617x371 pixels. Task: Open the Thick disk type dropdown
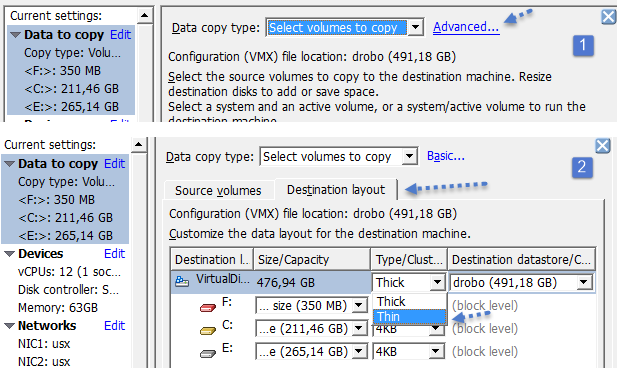pyautogui.click(x=437, y=282)
